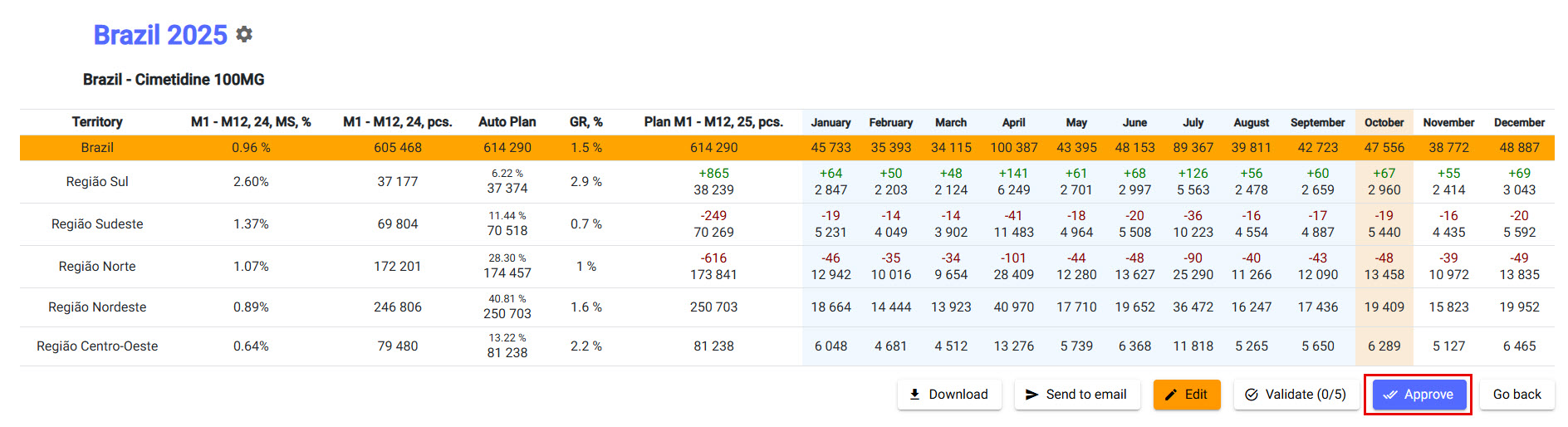
Task: Click the Go back button
Action: [1517, 395]
